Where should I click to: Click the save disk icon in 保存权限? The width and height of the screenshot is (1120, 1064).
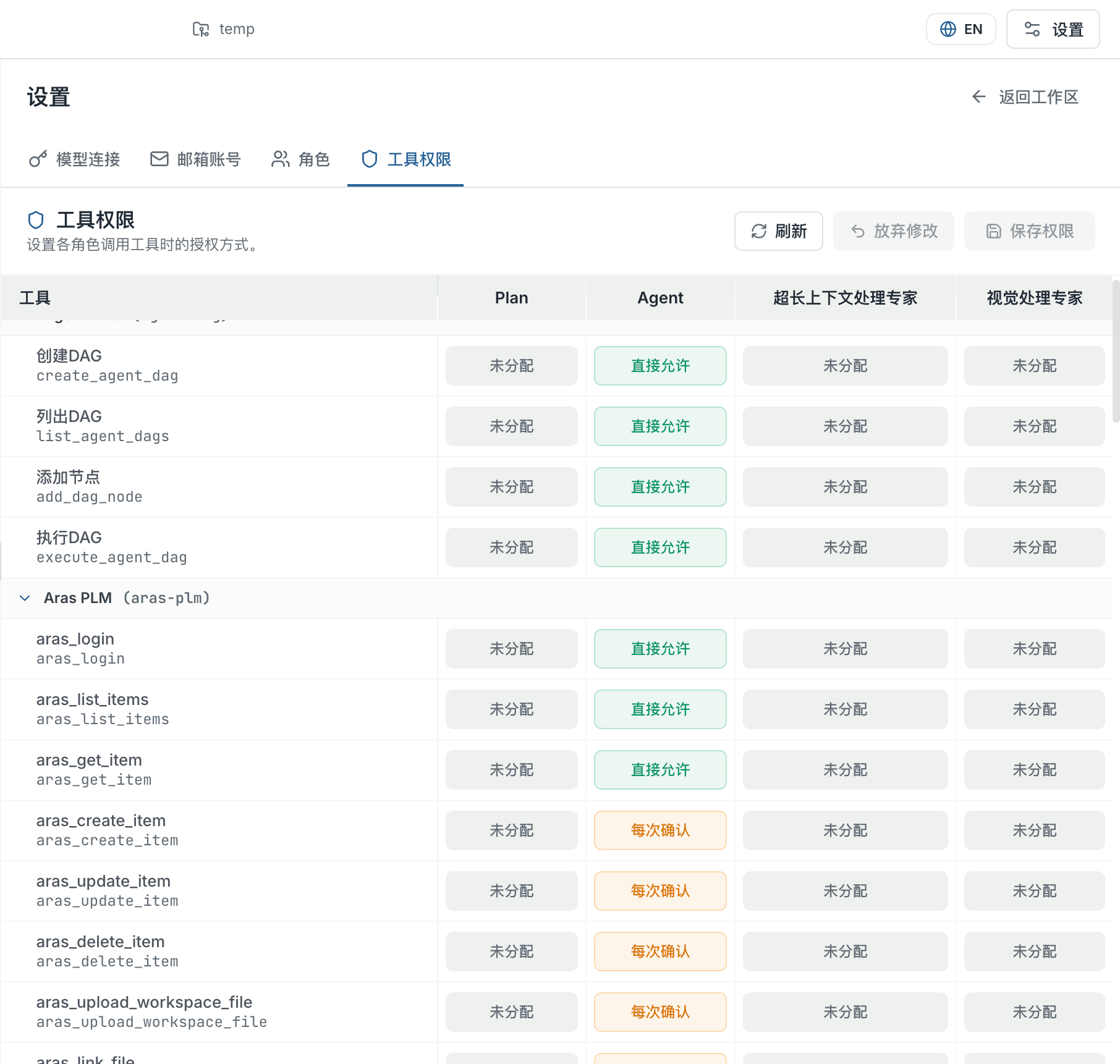pos(994,231)
